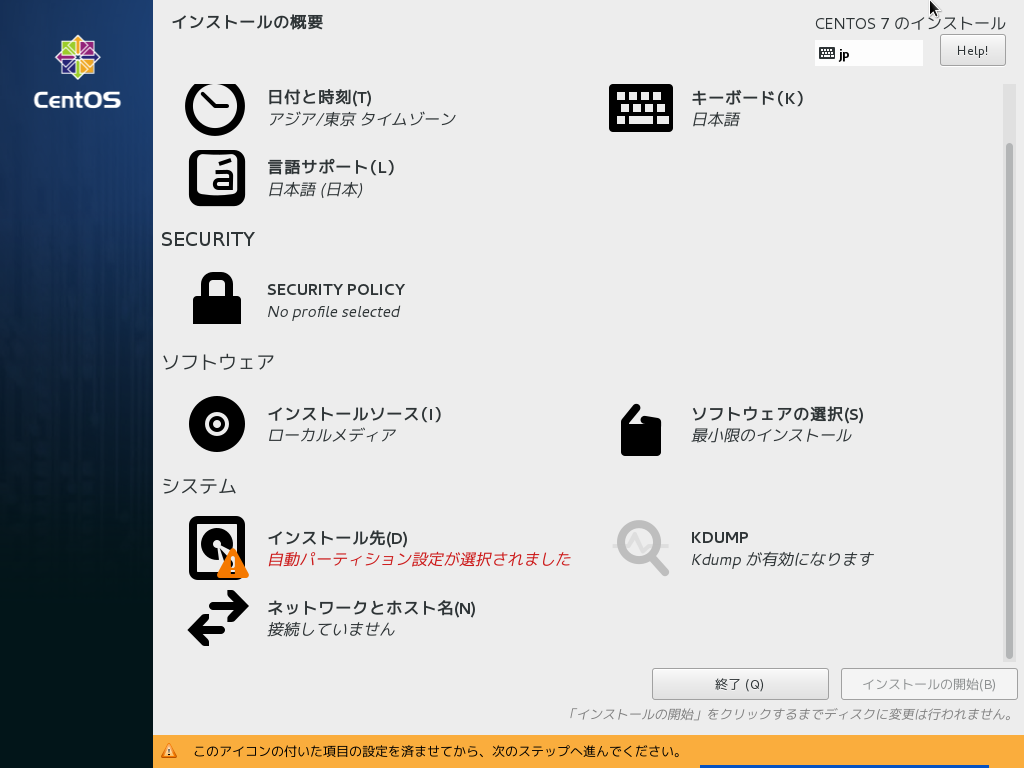Open キーボード(K) settings

747,98
